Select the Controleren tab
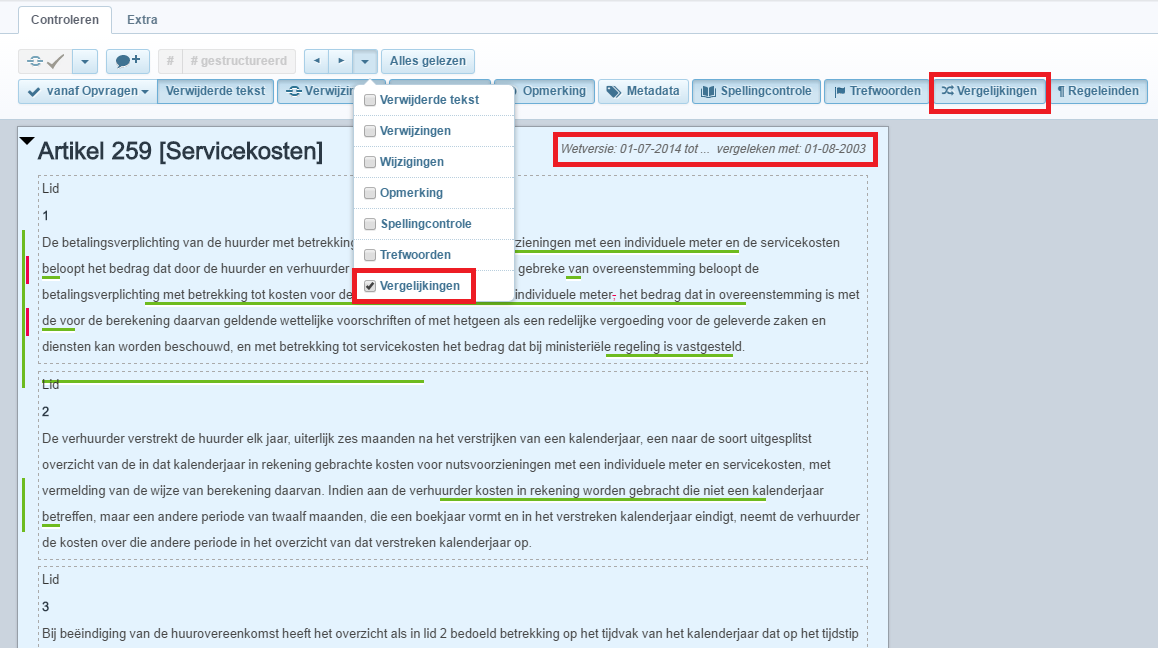 click(64, 19)
